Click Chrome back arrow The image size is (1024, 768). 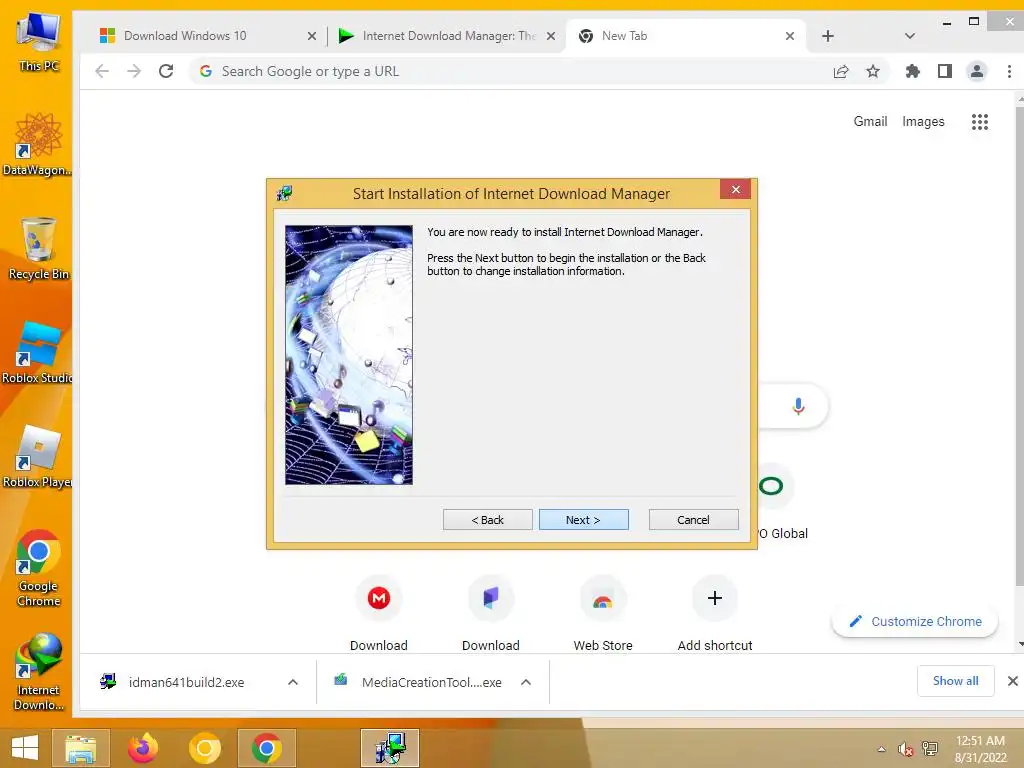pyautogui.click(x=102, y=71)
